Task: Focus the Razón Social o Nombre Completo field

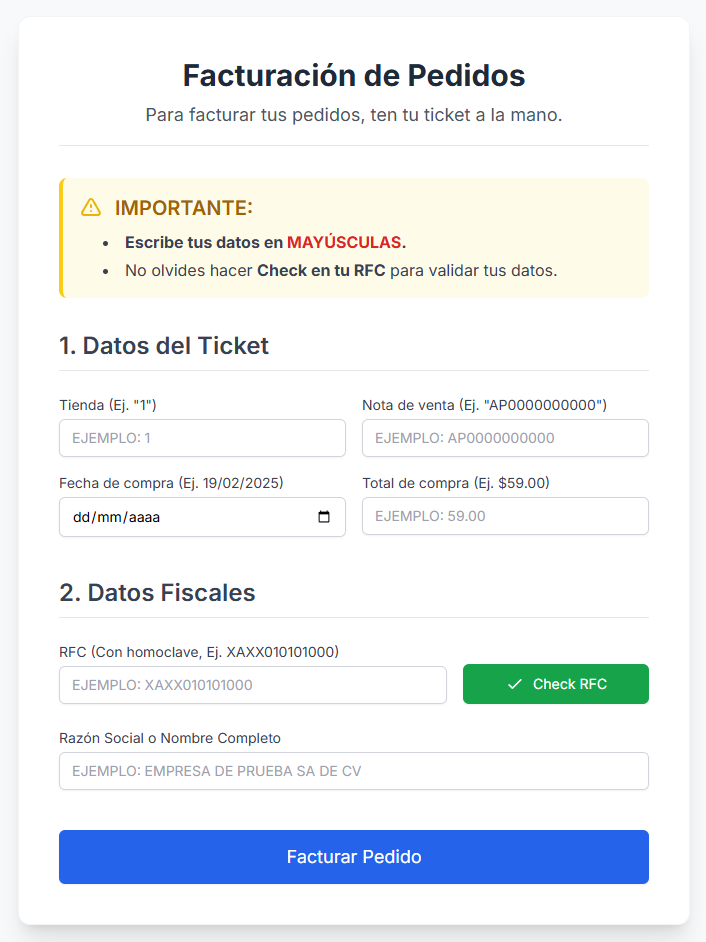Action: click(x=354, y=771)
